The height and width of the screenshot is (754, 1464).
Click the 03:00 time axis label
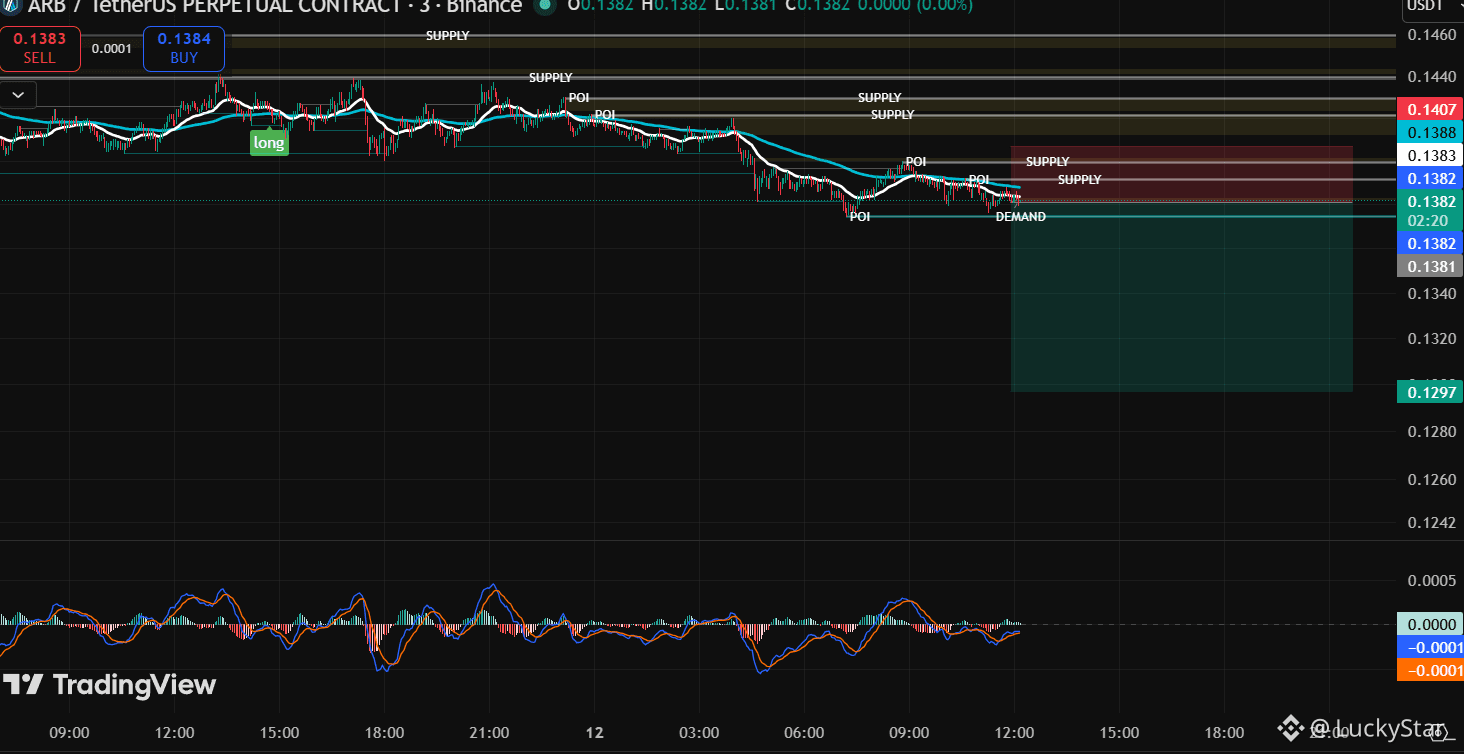699,733
